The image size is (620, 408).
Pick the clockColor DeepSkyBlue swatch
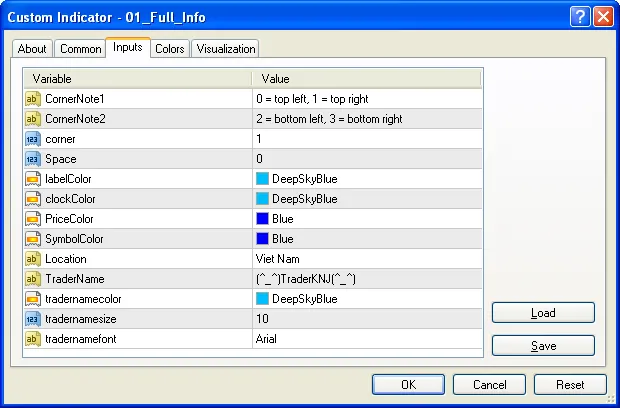pyautogui.click(x=262, y=199)
